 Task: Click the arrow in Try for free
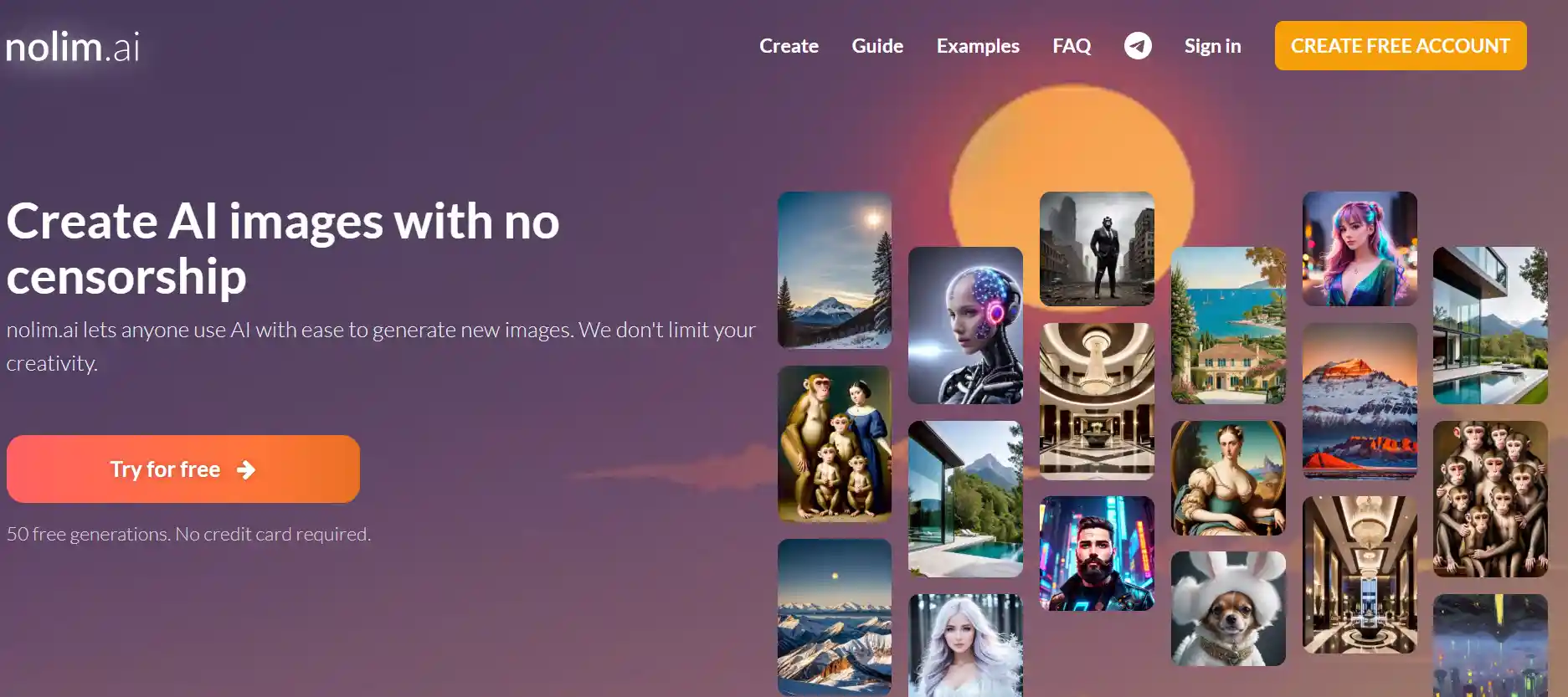(x=246, y=469)
